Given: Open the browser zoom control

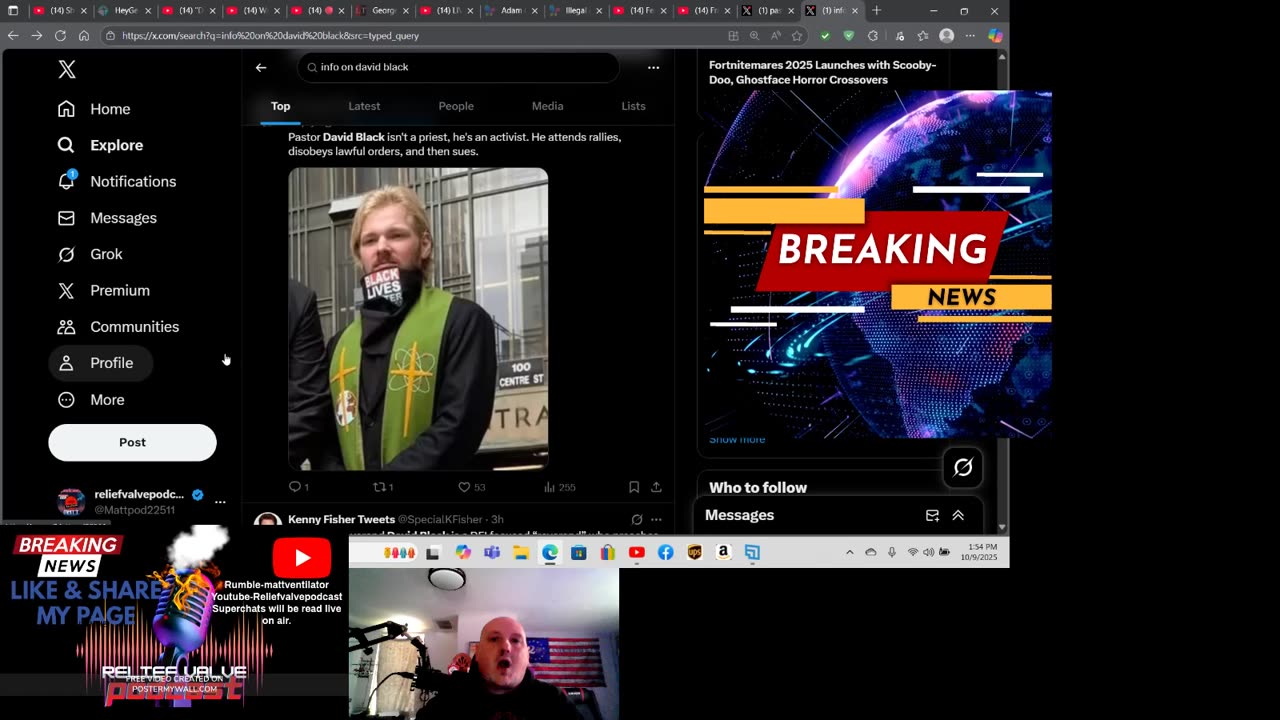Looking at the screenshot, I should point(754,36).
